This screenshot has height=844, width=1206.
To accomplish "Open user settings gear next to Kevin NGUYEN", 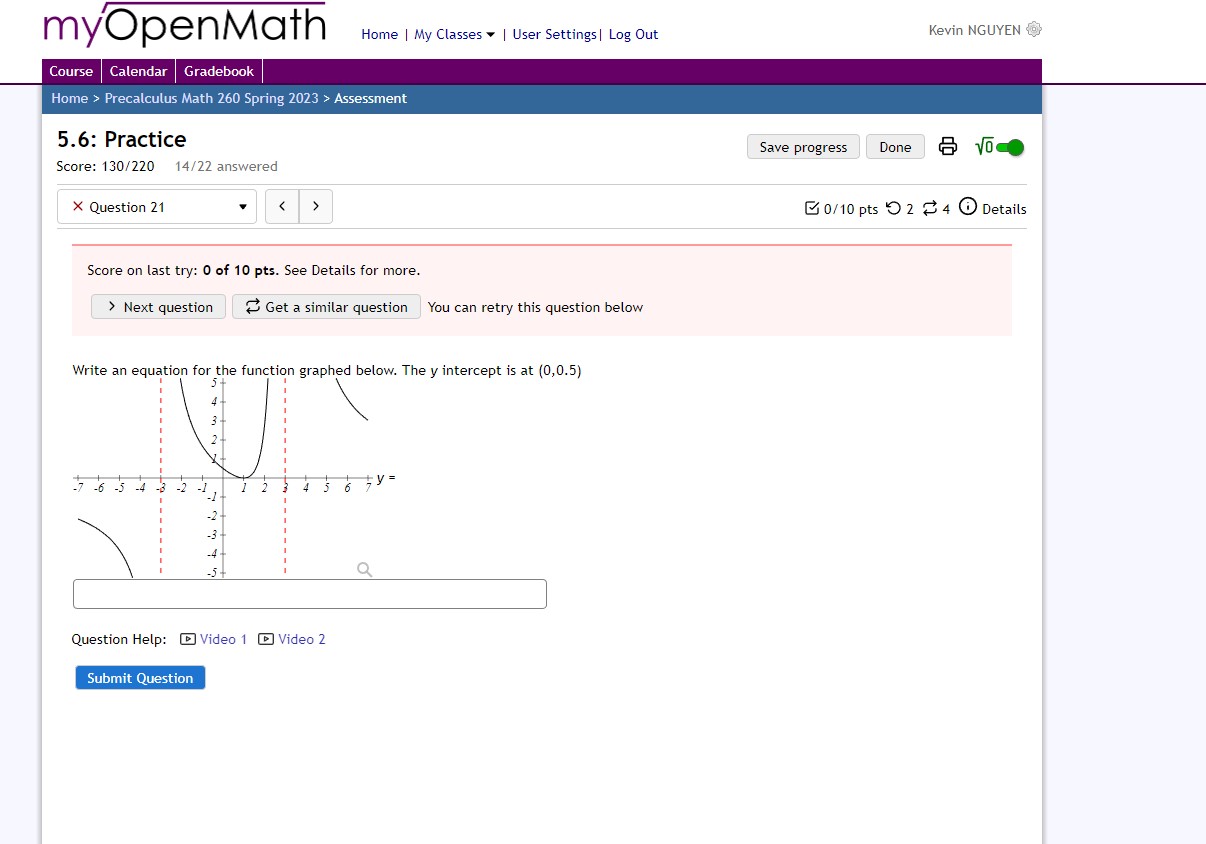I will (x=1034, y=30).
